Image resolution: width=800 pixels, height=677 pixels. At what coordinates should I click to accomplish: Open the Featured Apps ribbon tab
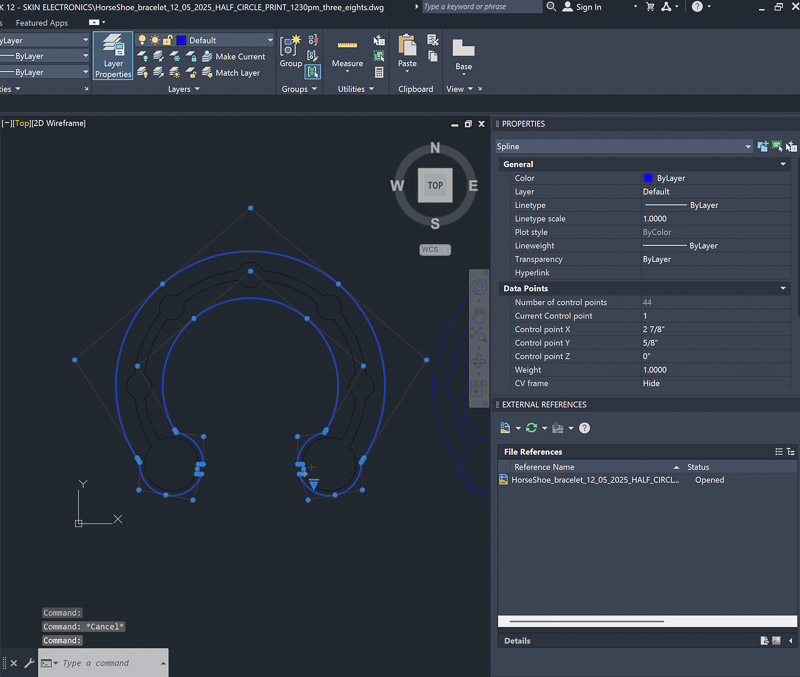42,22
